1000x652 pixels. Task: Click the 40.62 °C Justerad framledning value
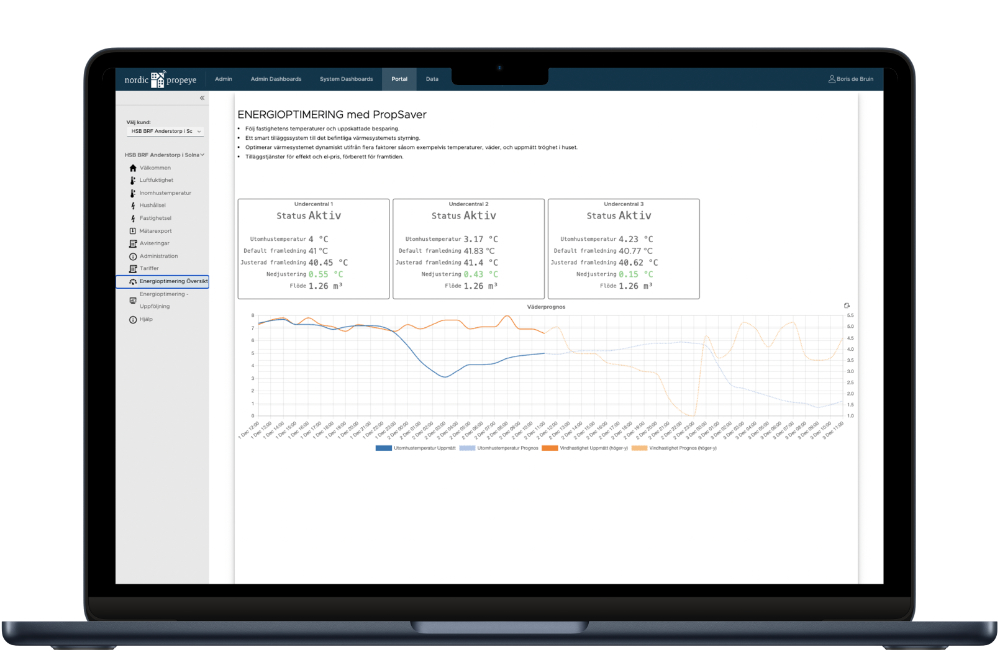click(x=638, y=263)
